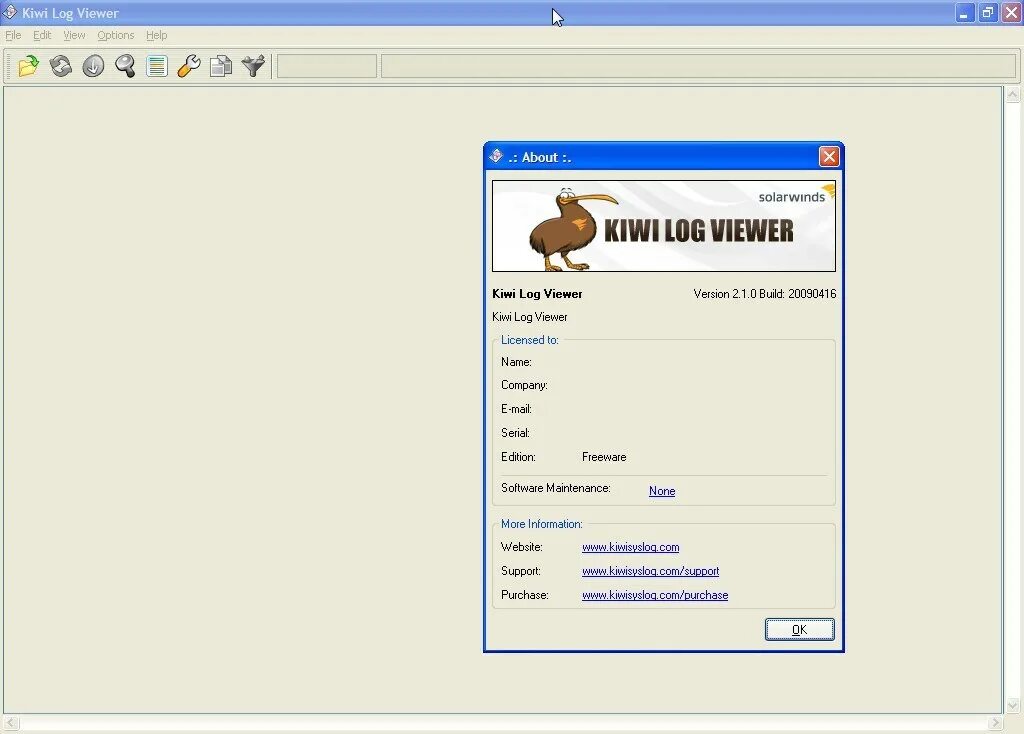This screenshot has width=1024, height=734.
Task: Click the bold Kiwi Log Viewer heading
Action: (537, 294)
